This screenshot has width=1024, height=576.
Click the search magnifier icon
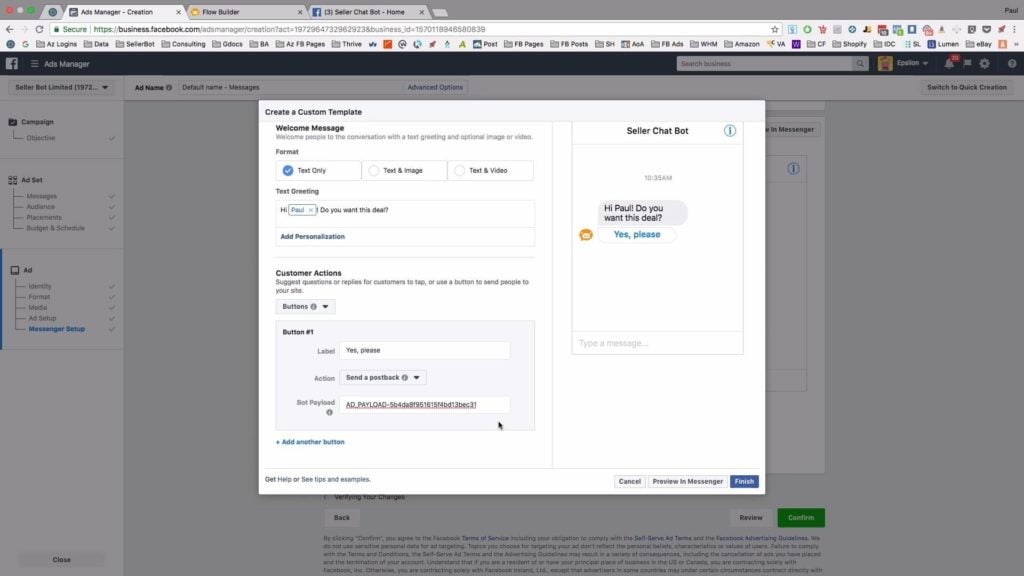pyautogui.click(x=860, y=63)
